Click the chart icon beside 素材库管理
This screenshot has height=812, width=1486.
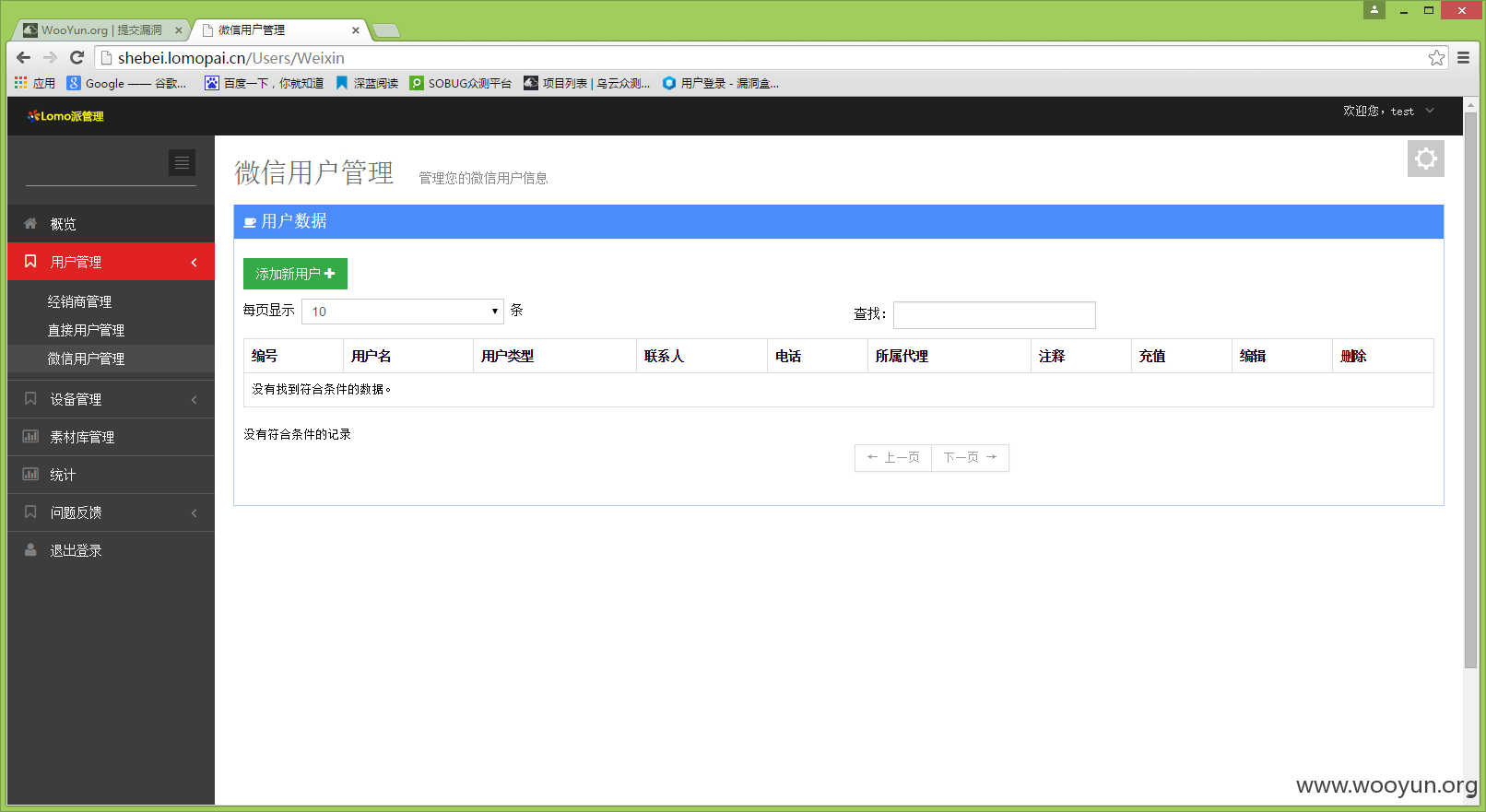[30, 437]
